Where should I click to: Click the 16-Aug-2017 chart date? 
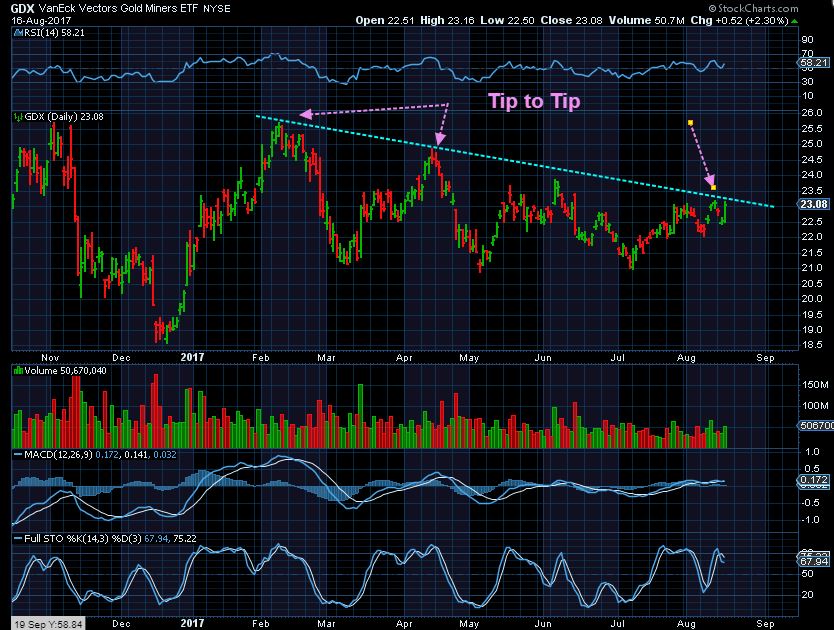click(x=41, y=21)
